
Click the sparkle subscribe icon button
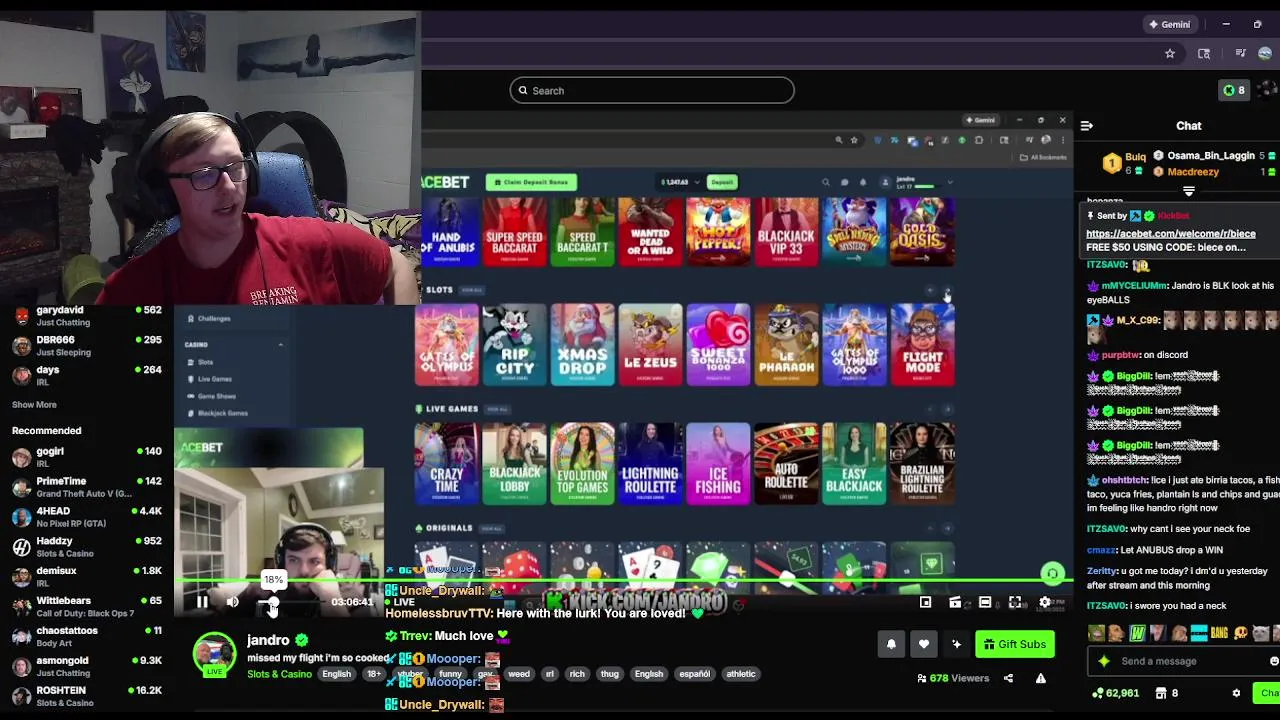point(956,644)
